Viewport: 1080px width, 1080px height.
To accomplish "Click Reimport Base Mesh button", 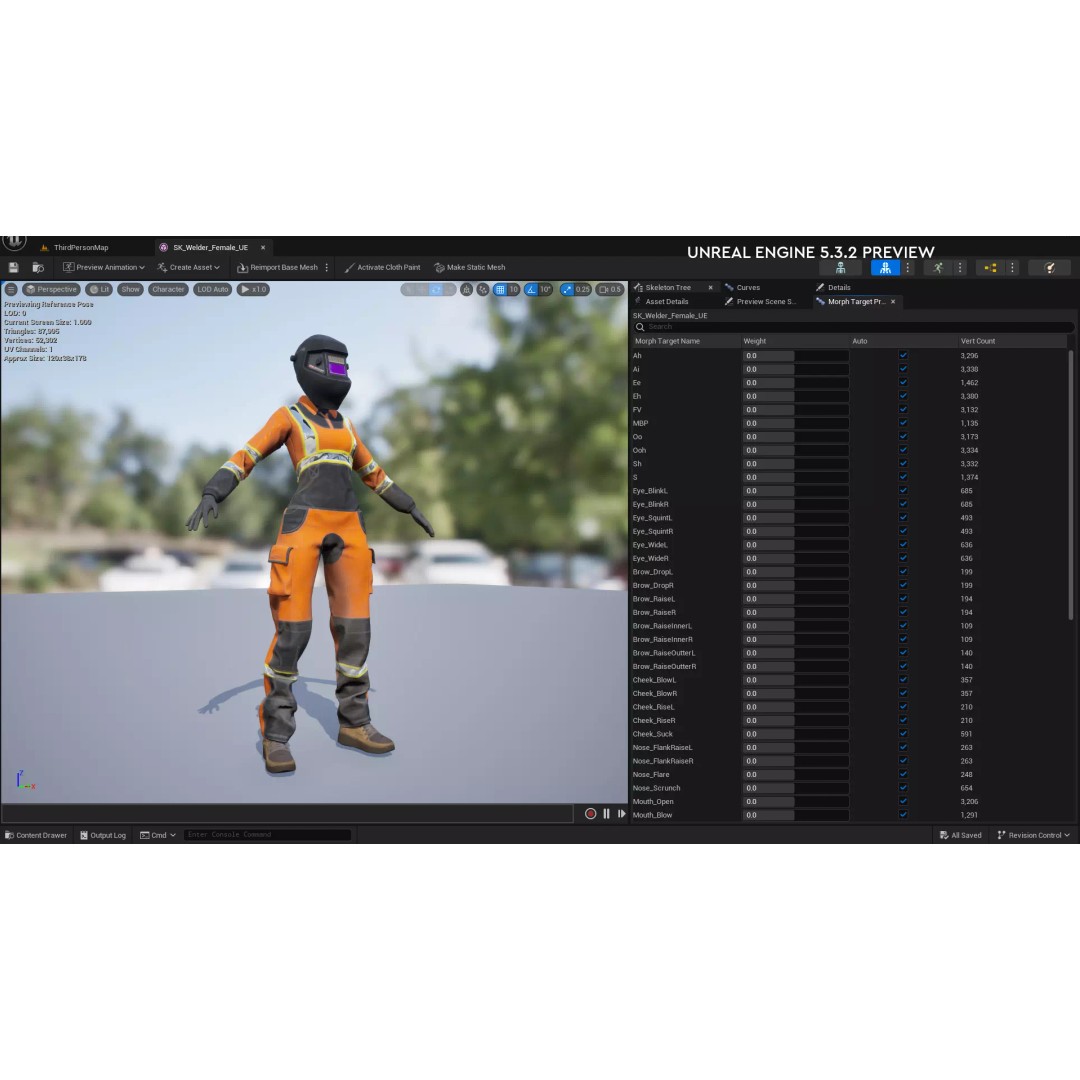I will tap(277, 267).
